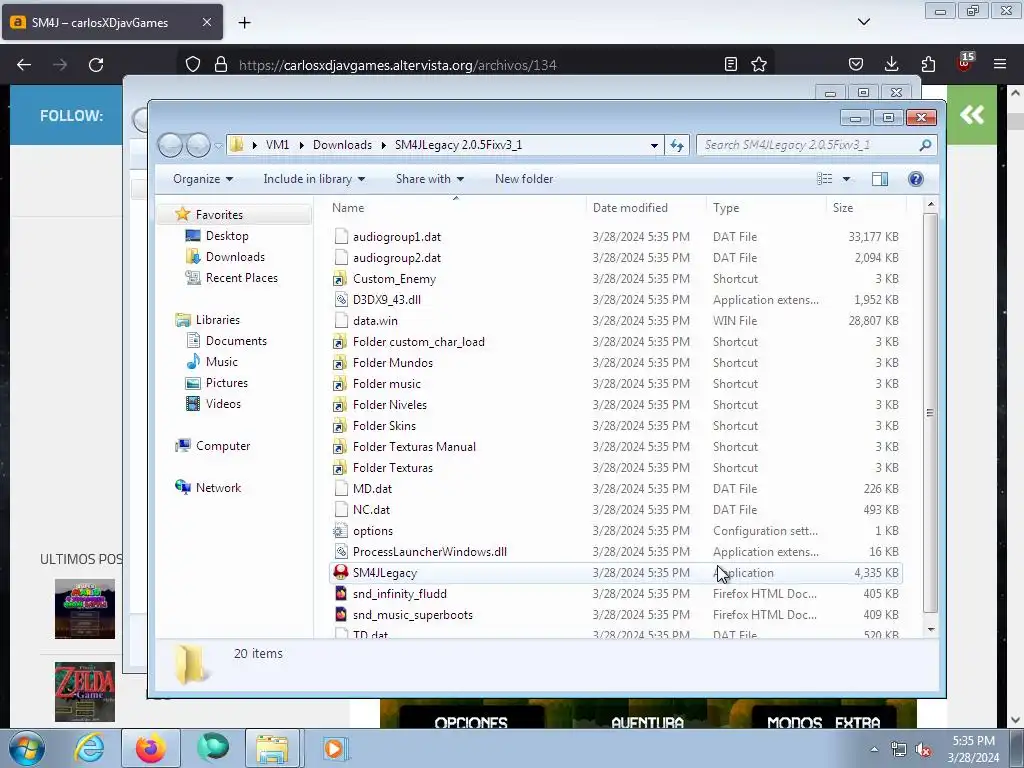Open Firefox downloads panel

[x=891, y=64]
